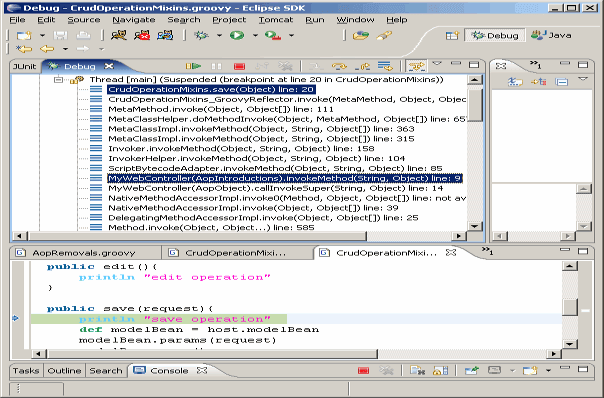Select Method.invoke line: 585 stack frame

(211, 227)
